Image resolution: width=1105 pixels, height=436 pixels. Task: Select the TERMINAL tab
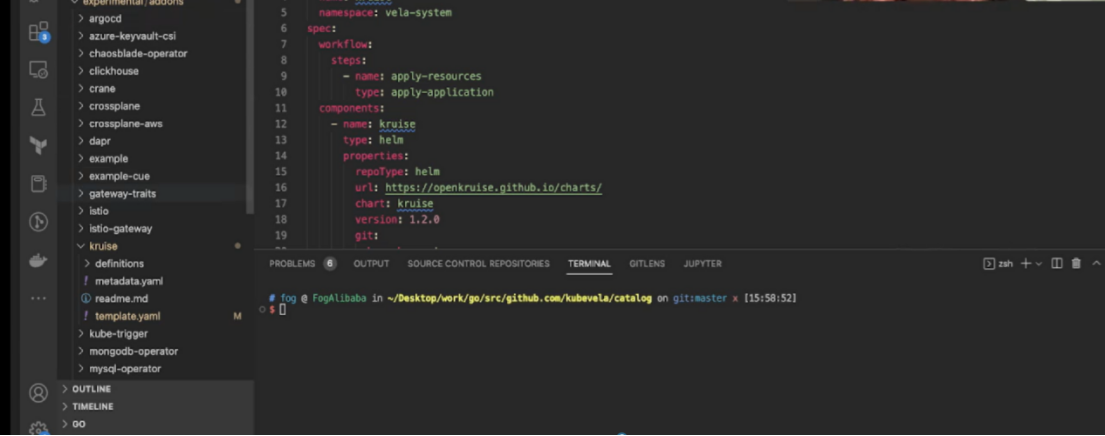[x=589, y=263]
